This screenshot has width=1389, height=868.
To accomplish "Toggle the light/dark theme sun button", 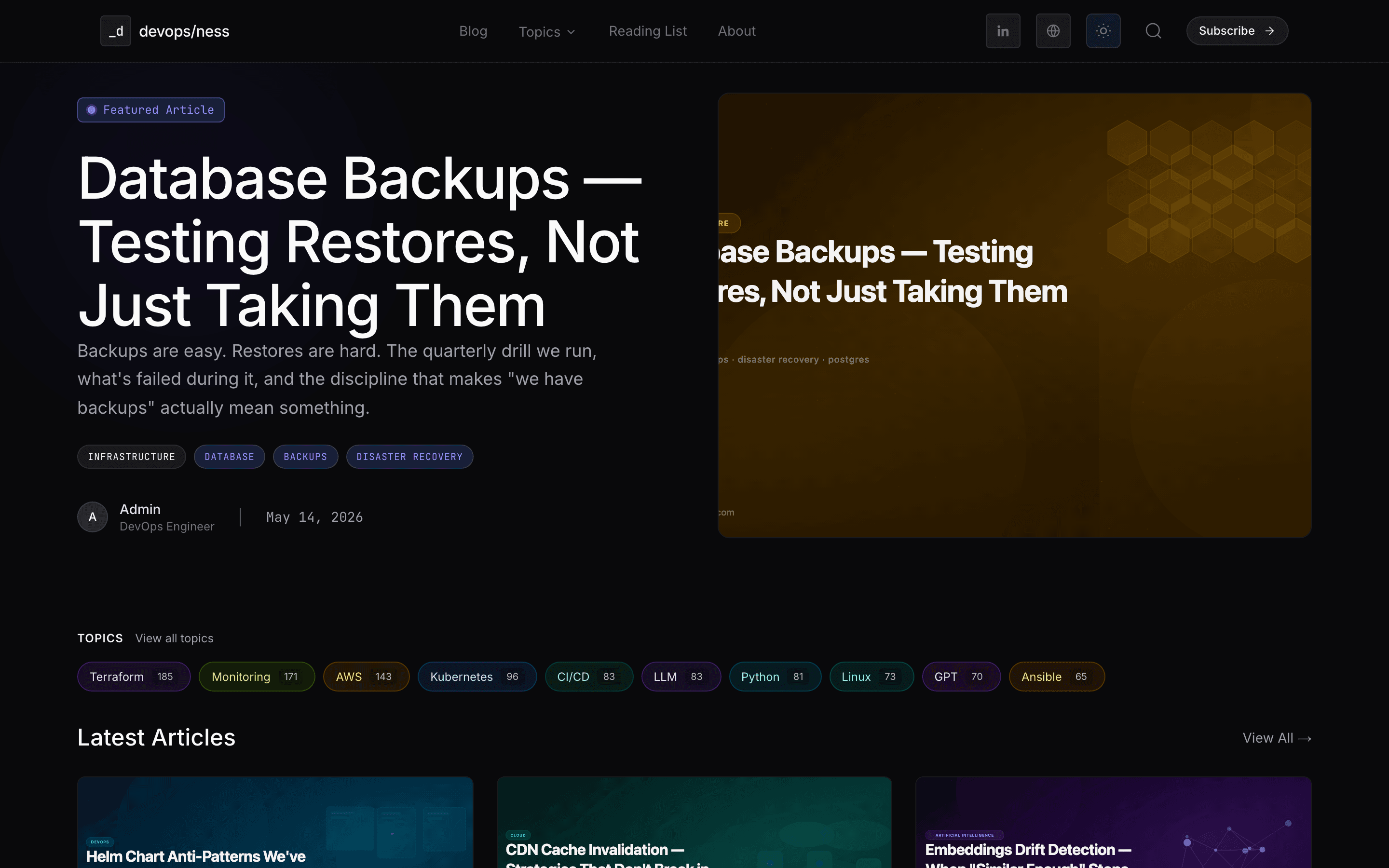I will pyautogui.click(x=1103, y=31).
